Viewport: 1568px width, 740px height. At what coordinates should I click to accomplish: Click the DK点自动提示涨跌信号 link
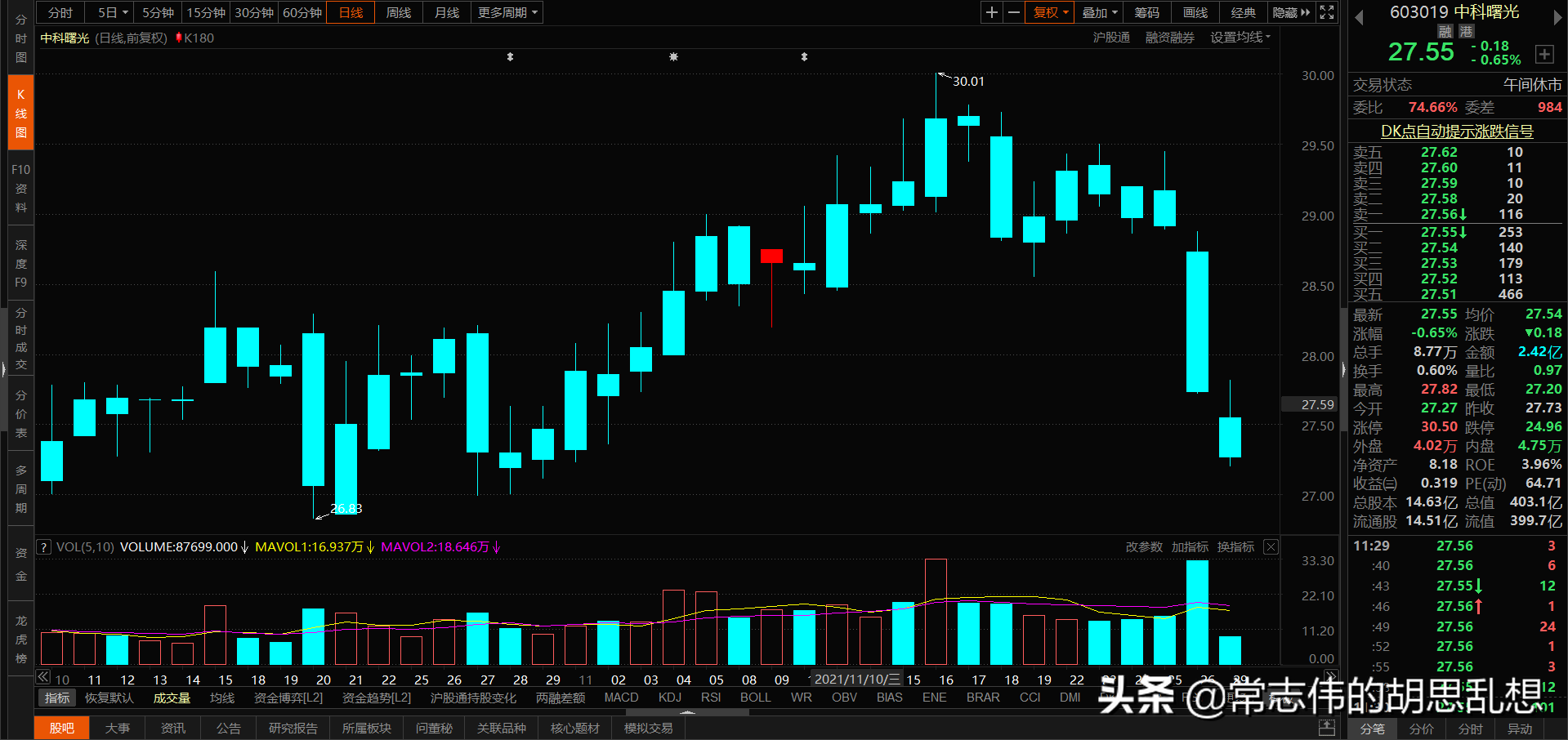[x=1458, y=131]
